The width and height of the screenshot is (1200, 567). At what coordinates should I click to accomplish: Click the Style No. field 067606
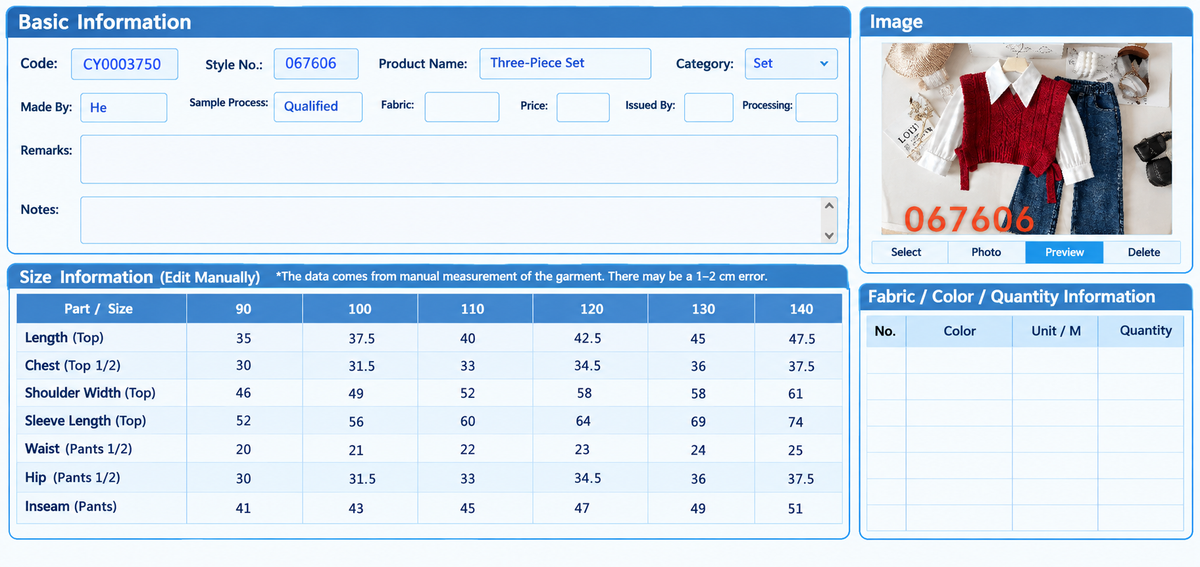tap(316, 63)
